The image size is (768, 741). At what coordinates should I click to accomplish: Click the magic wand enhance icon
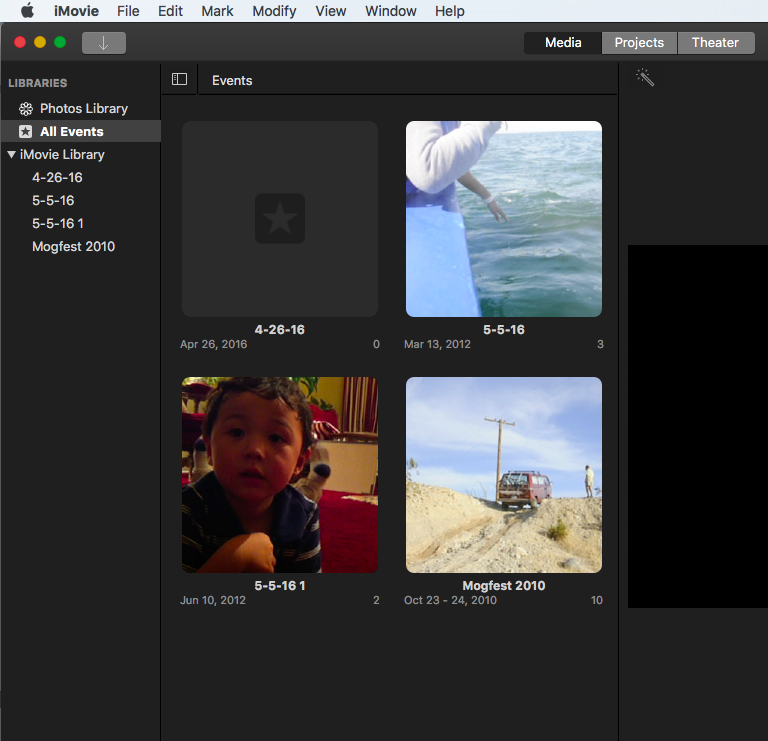[645, 77]
